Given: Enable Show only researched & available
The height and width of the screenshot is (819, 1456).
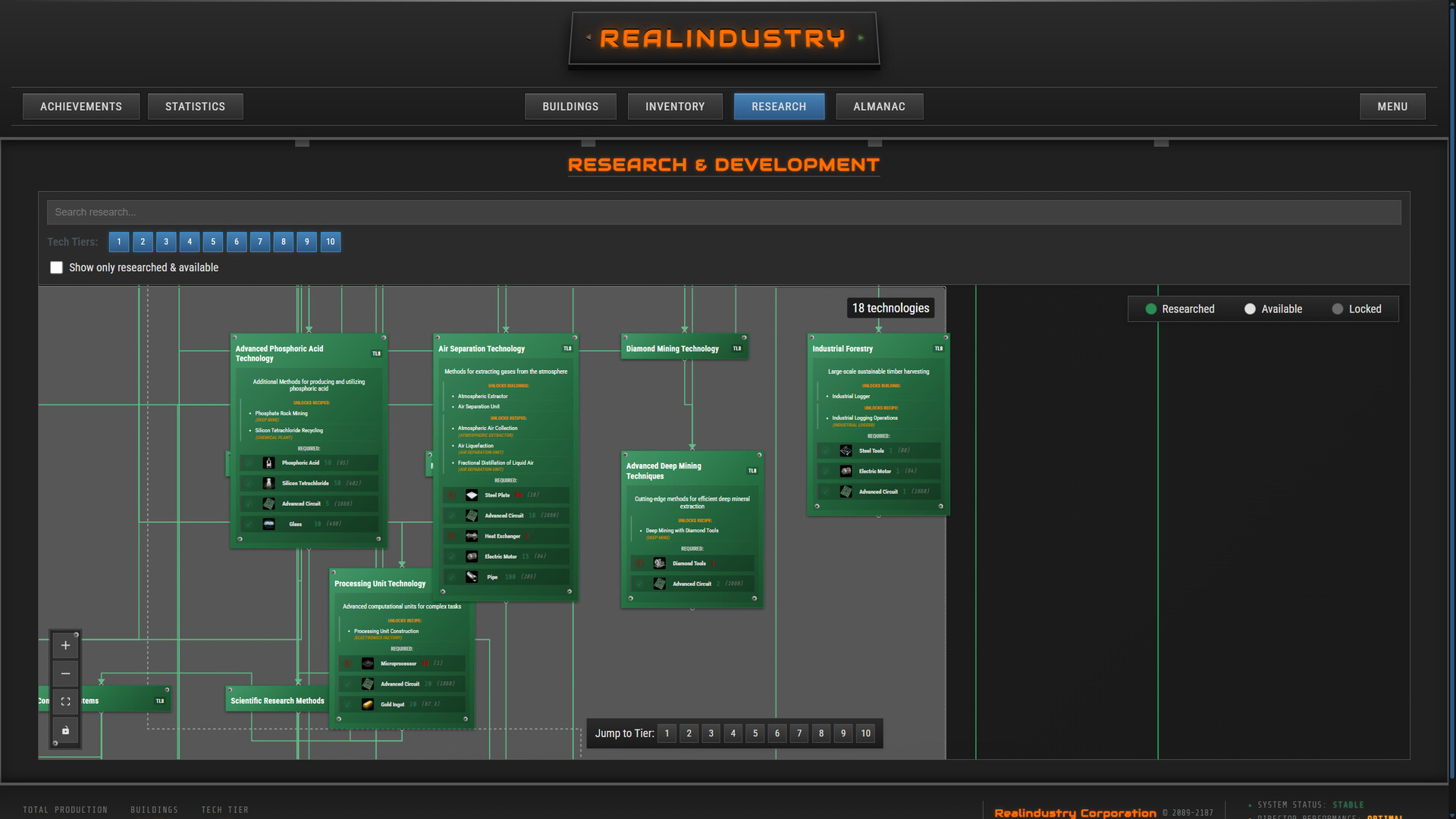Looking at the screenshot, I should (56, 267).
